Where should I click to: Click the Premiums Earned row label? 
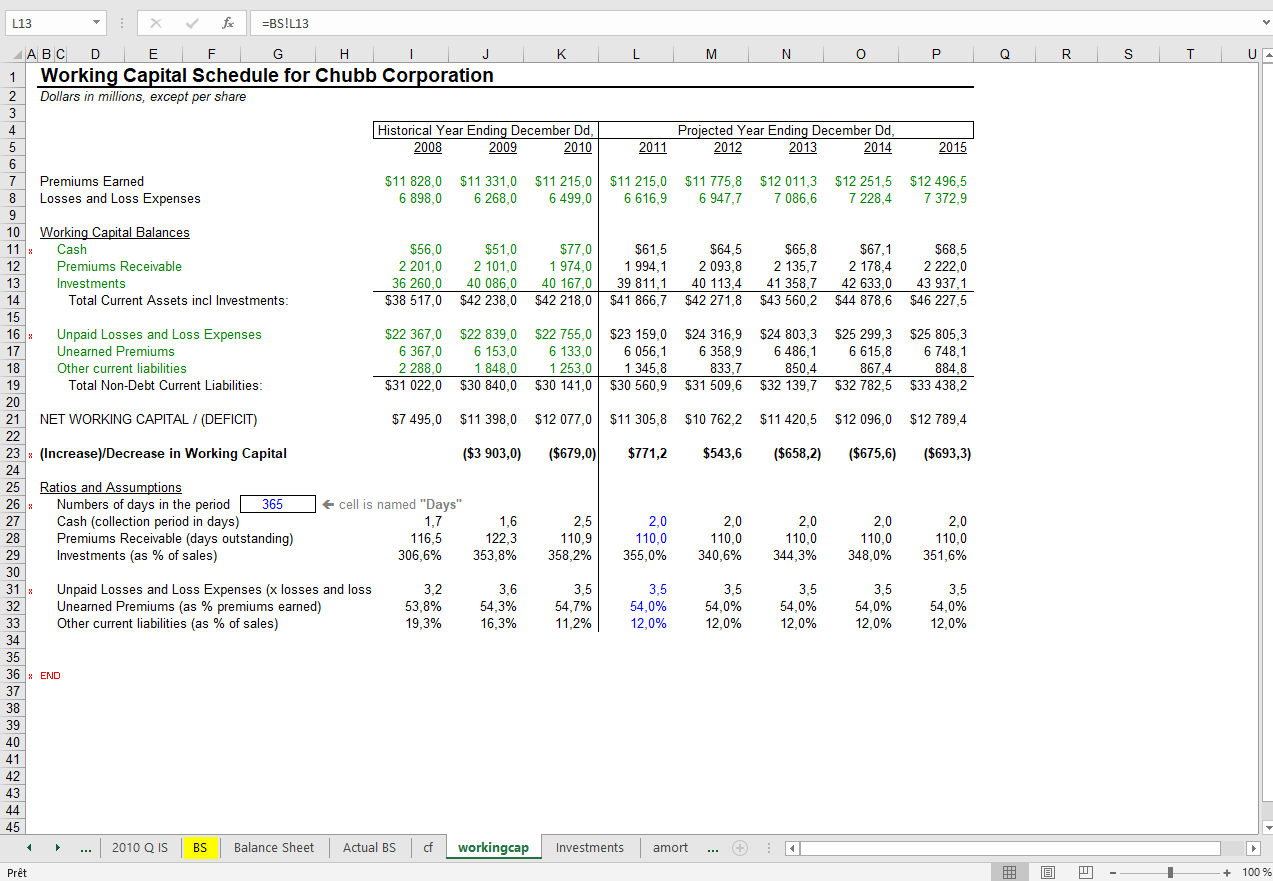point(92,181)
